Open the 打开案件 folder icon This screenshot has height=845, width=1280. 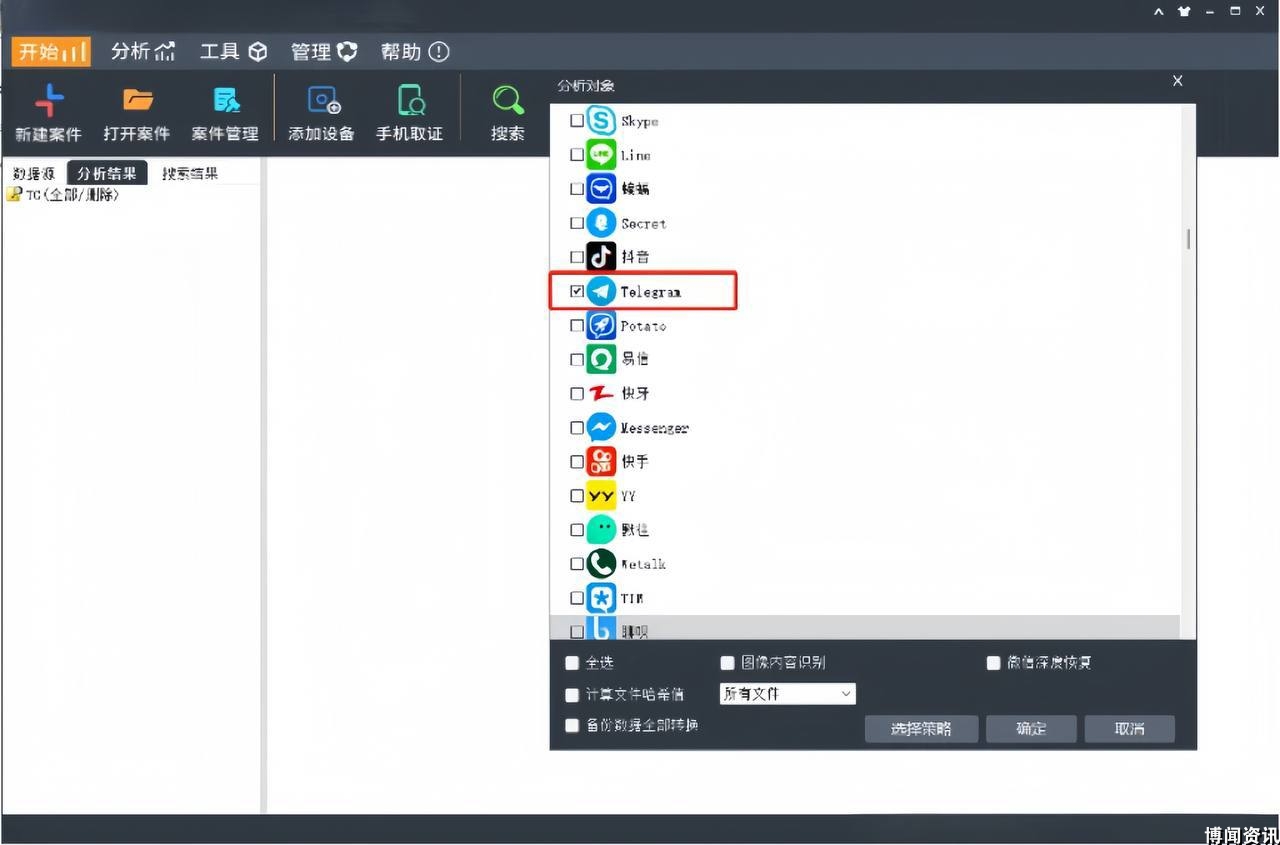[x=137, y=100]
